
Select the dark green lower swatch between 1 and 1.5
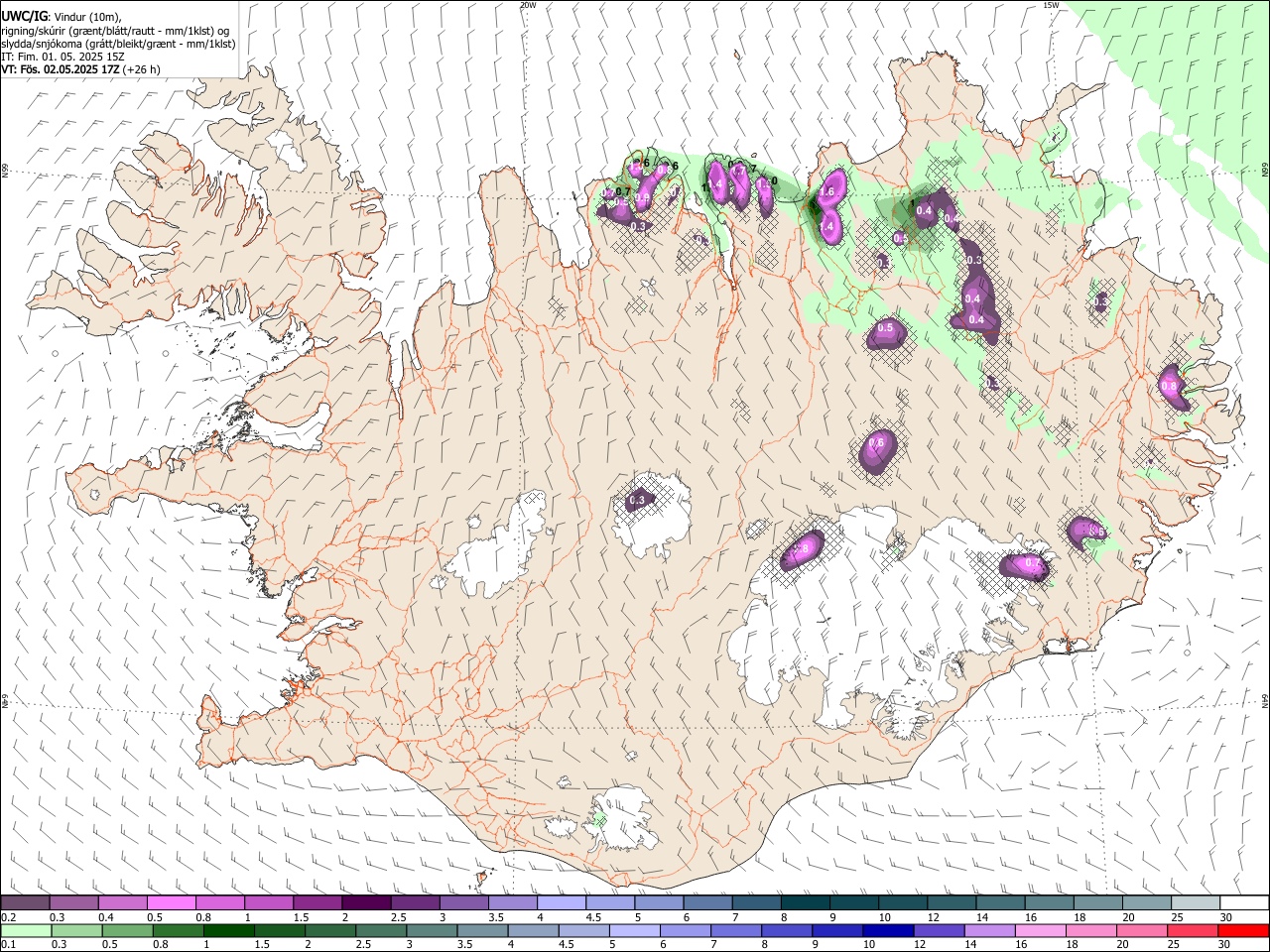(x=227, y=930)
